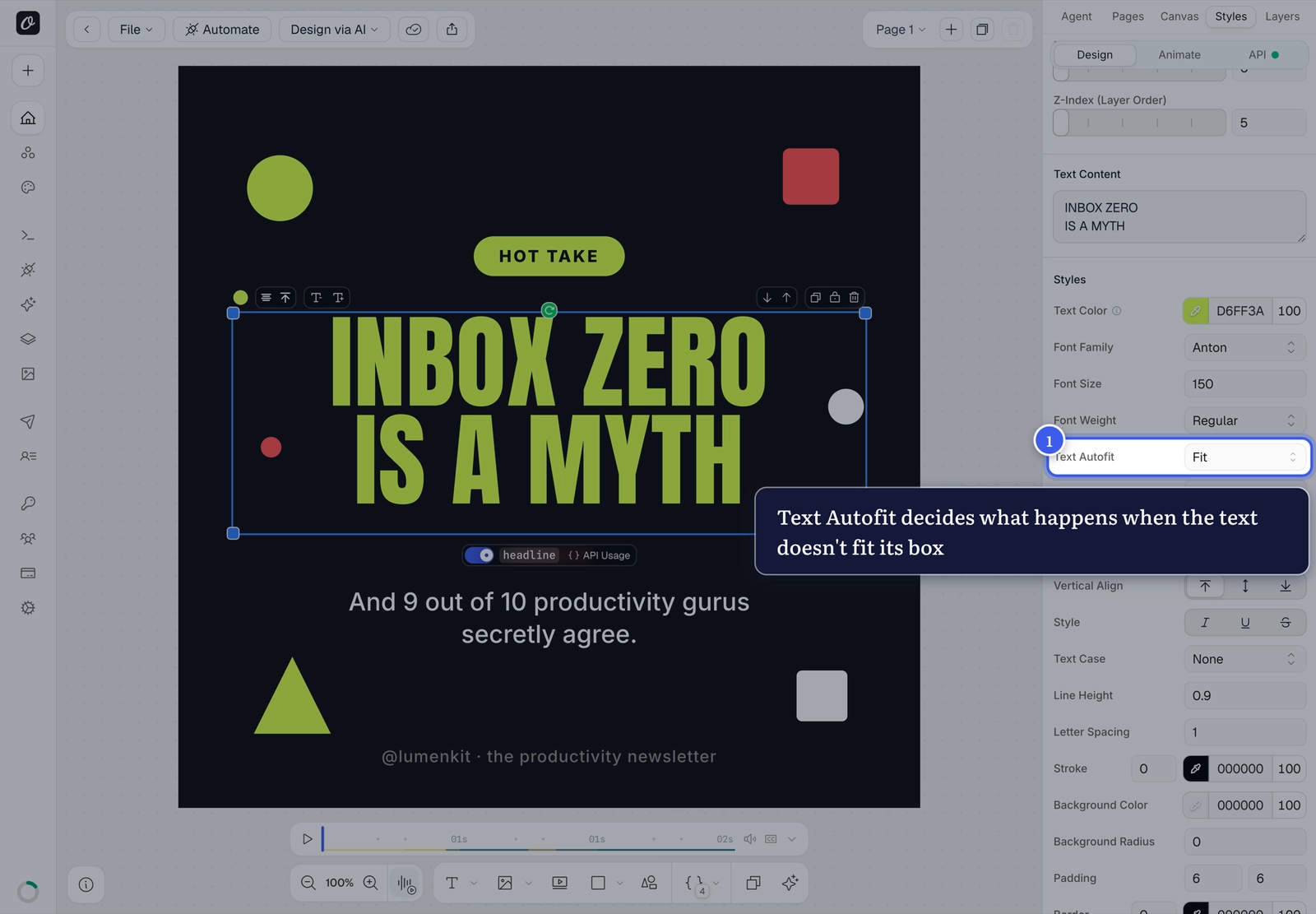Toggle underline text style
Screen dimensions: 1316x914
(x=1245, y=623)
